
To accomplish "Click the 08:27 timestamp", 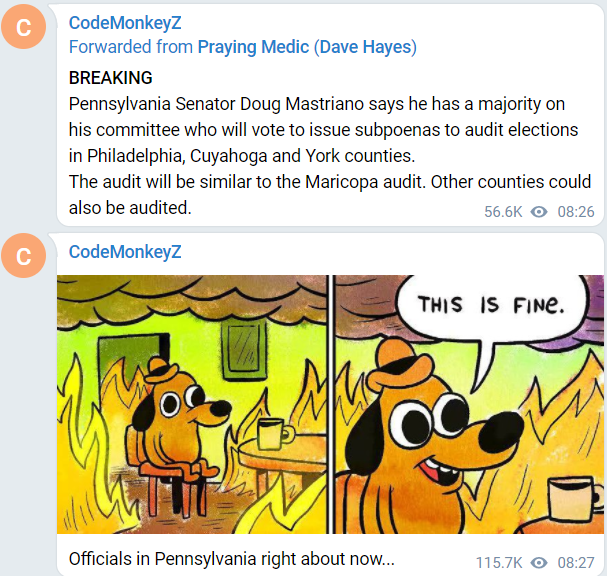I will click(576, 562).
